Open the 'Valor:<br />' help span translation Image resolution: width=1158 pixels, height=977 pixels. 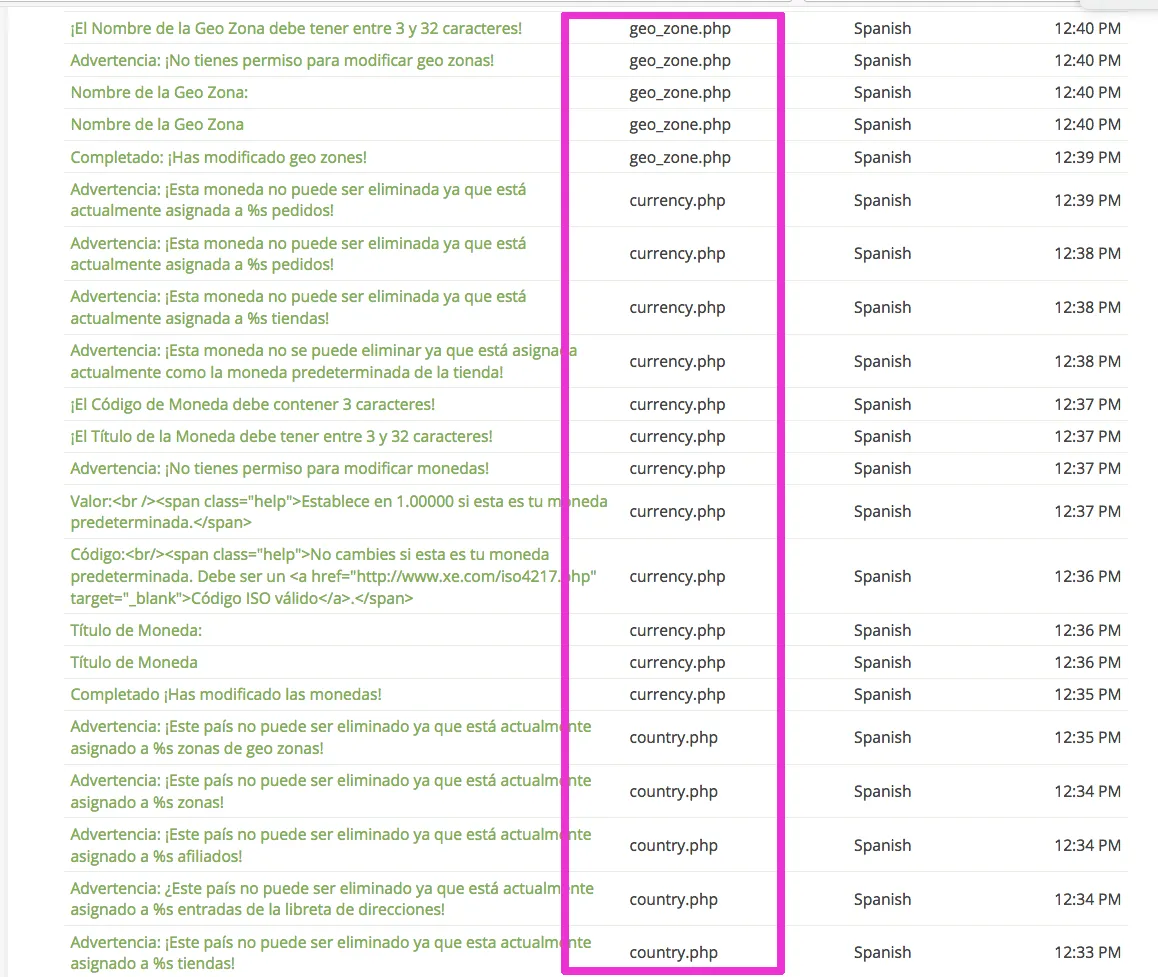pyautogui.click(x=339, y=512)
